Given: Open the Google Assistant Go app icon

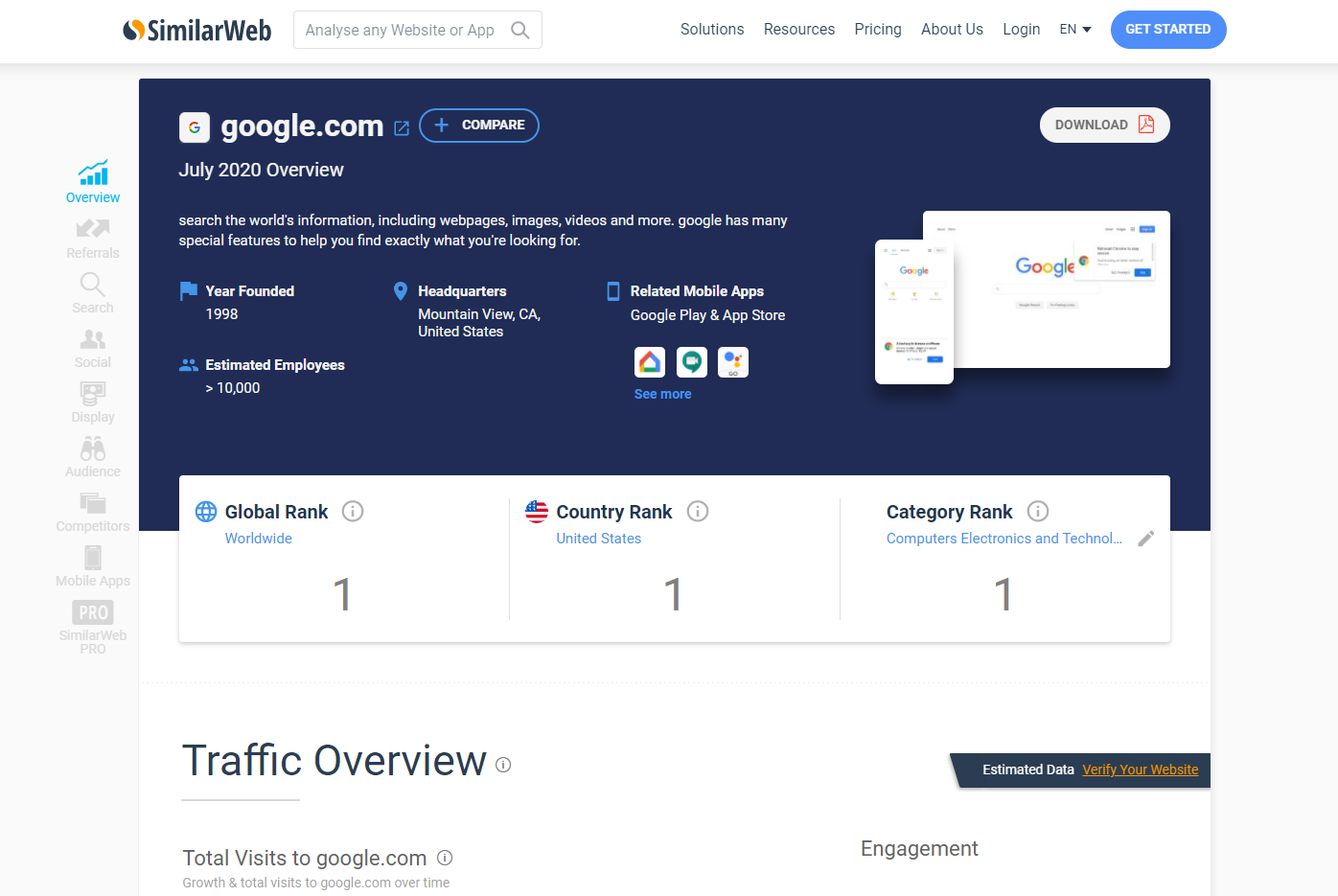Looking at the screenshot, I should coord(733,361).
